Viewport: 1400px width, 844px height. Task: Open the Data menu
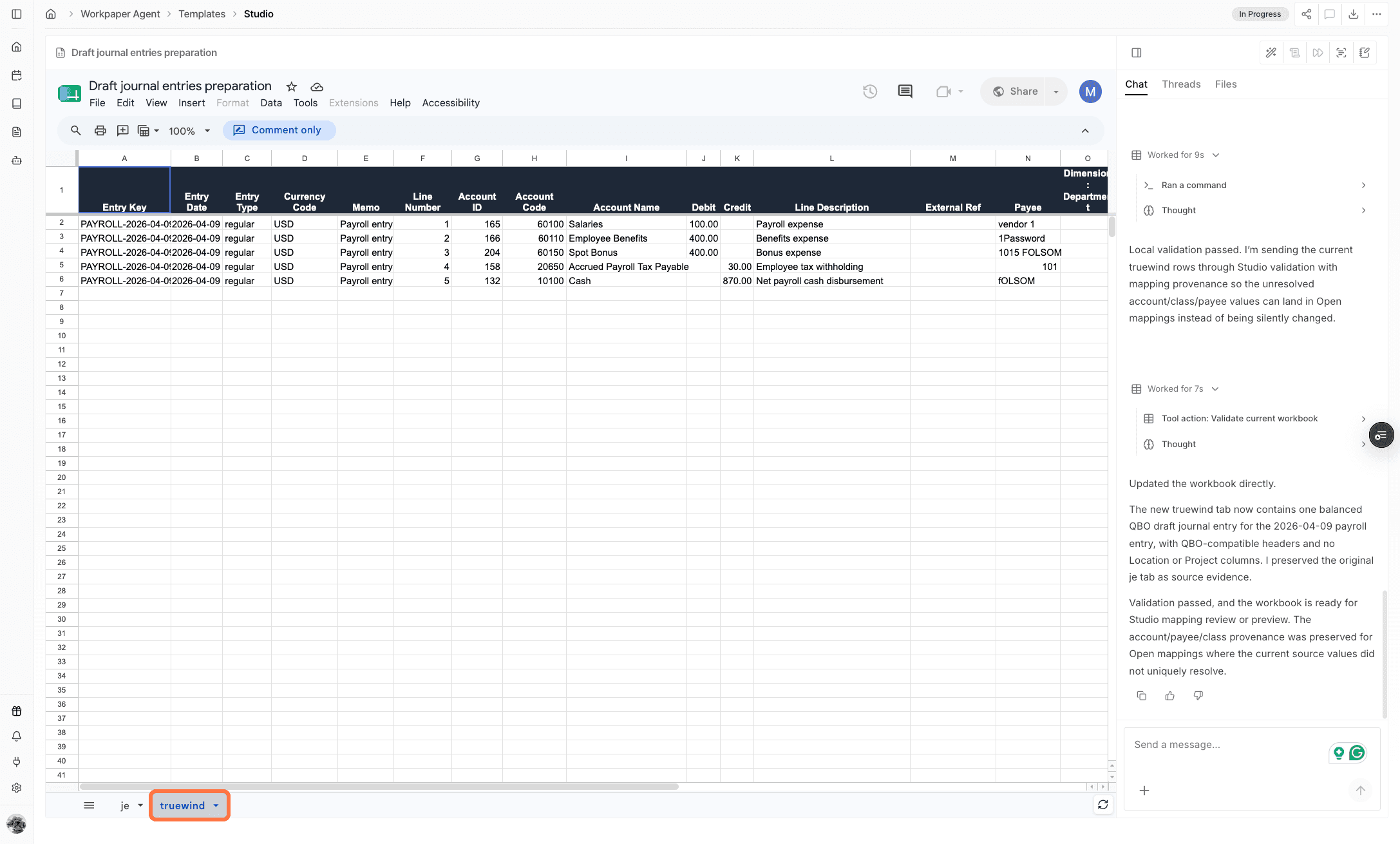pos(271,103)
